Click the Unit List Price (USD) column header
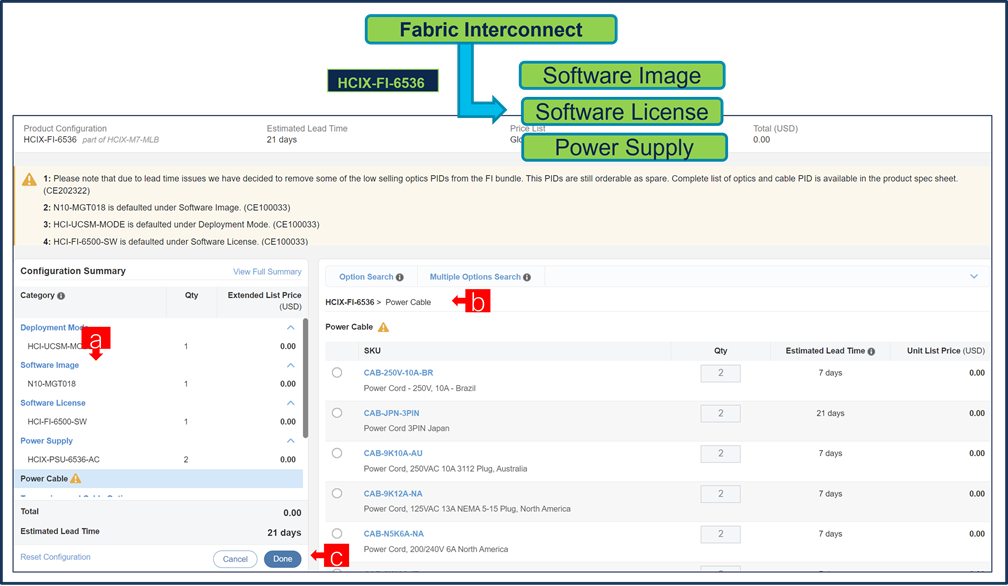The width and height of the screenshot is (1008, 586). tap(946, 351)
